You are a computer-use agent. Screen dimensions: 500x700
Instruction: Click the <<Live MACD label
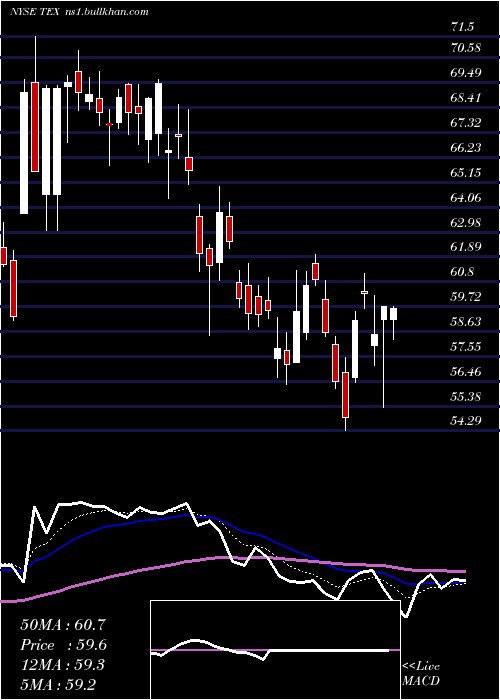click(421, 673)
